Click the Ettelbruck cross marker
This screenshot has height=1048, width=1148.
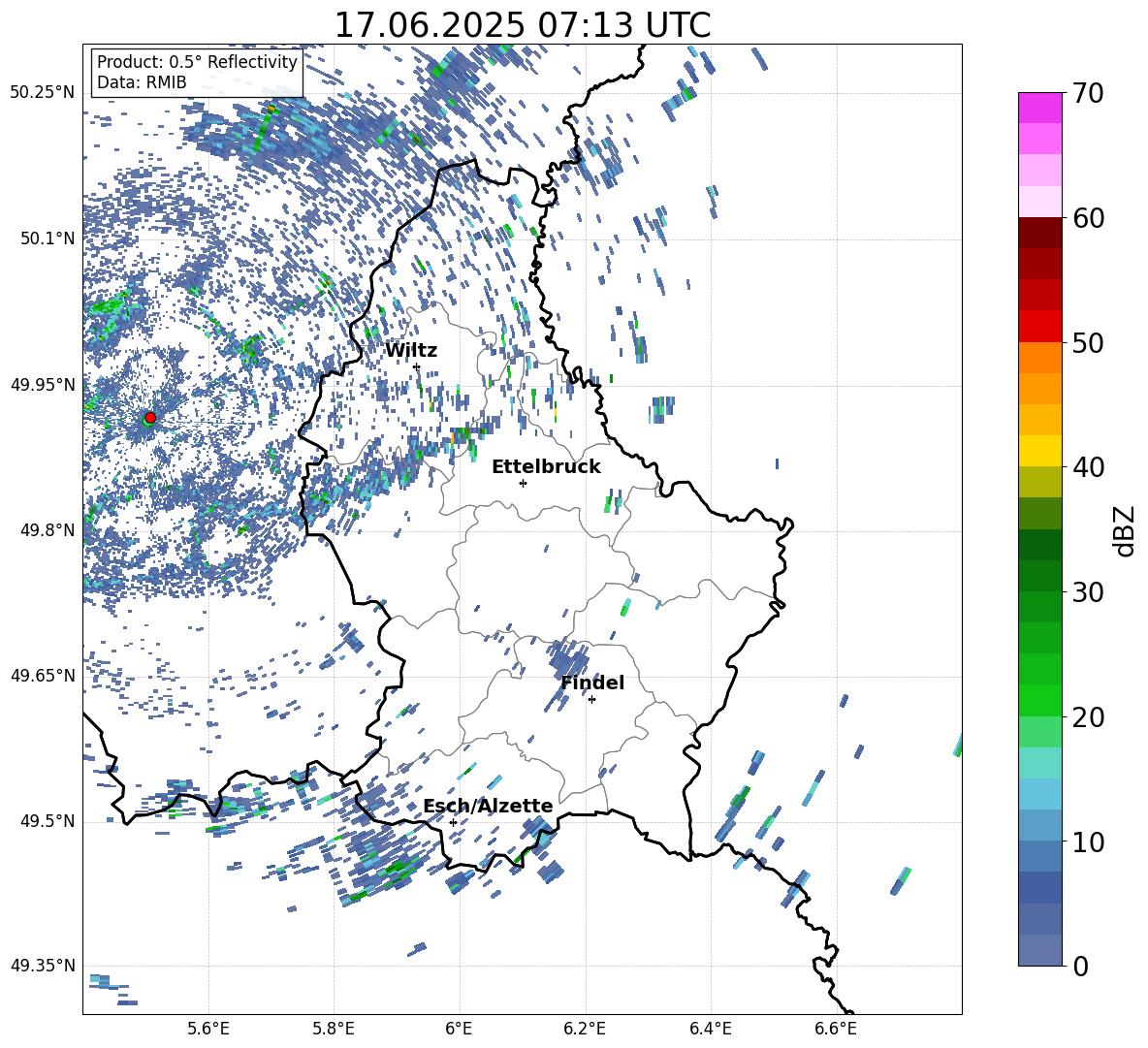[523, 483]
